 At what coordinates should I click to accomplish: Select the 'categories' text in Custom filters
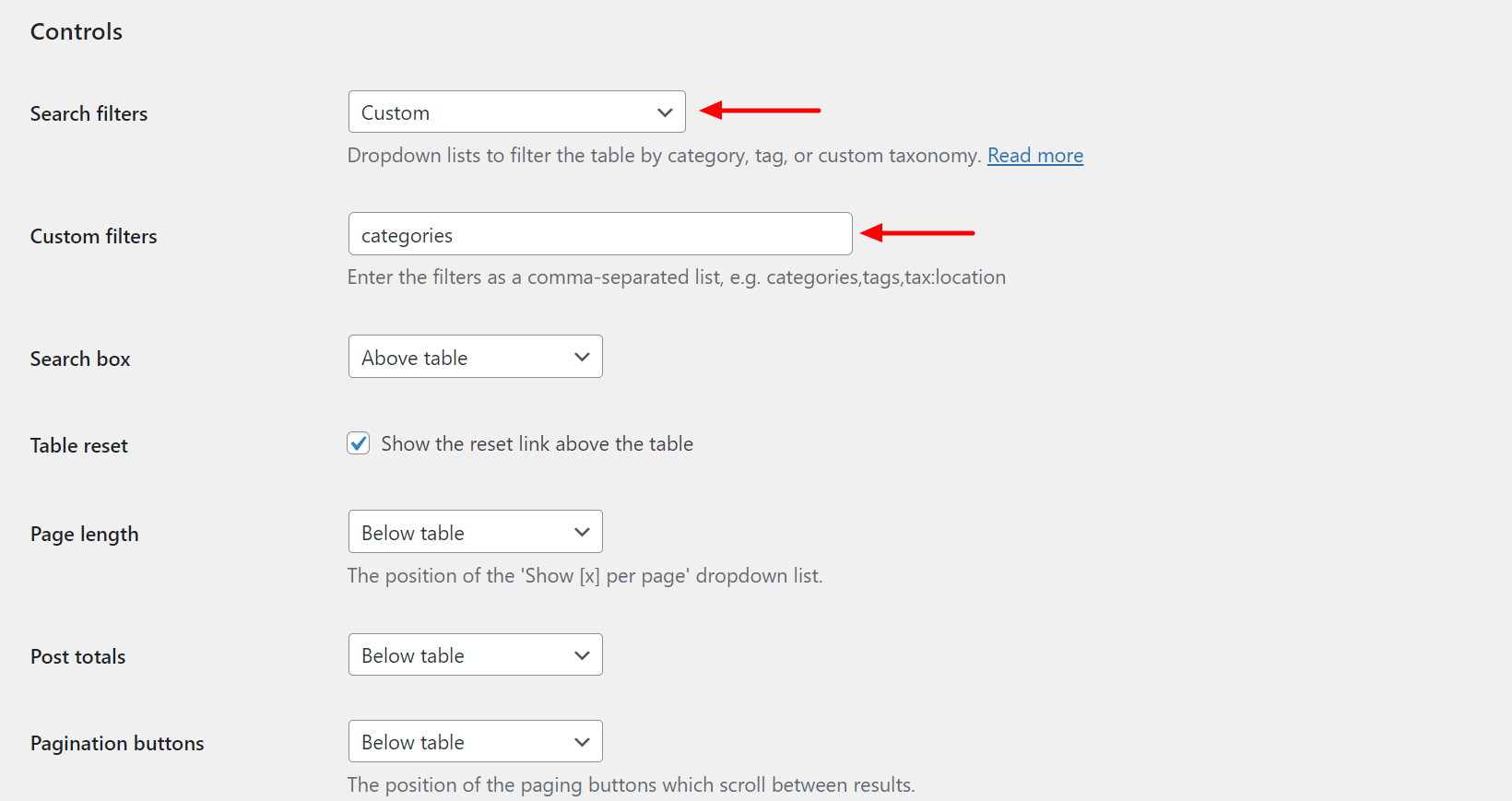coord(406,235)
